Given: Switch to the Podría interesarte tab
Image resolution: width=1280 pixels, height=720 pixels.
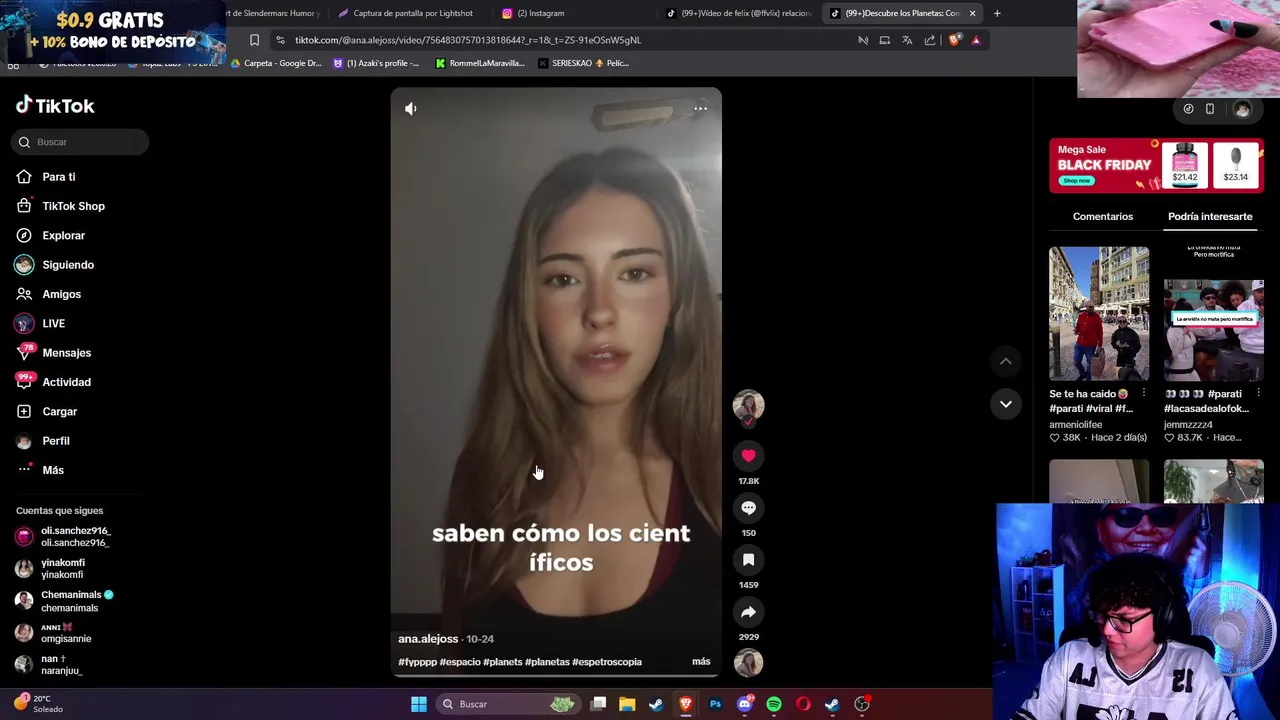Looking at the screenshot, I should [x=1210, y=216].
